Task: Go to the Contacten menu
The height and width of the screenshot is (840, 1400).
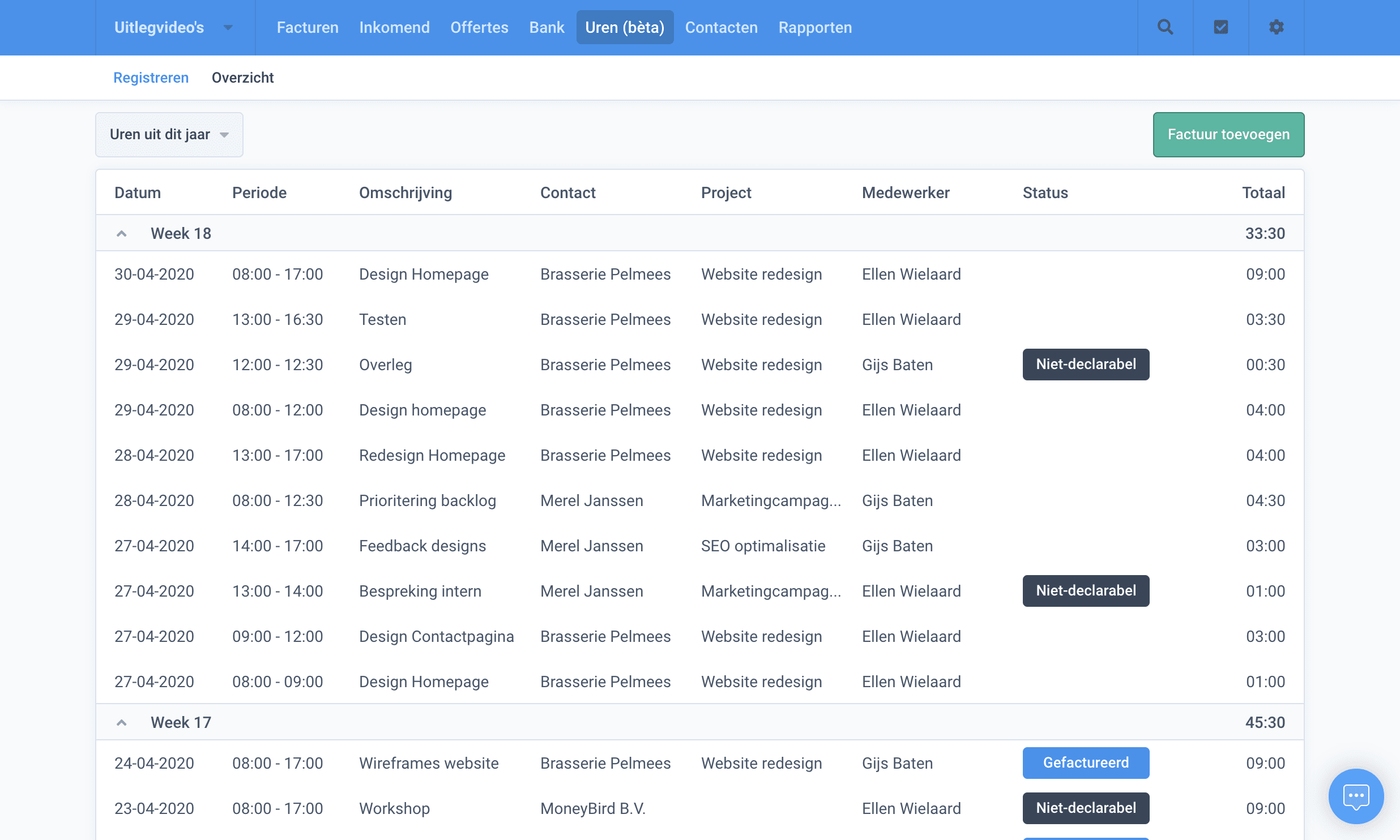Action: (721, 27)
